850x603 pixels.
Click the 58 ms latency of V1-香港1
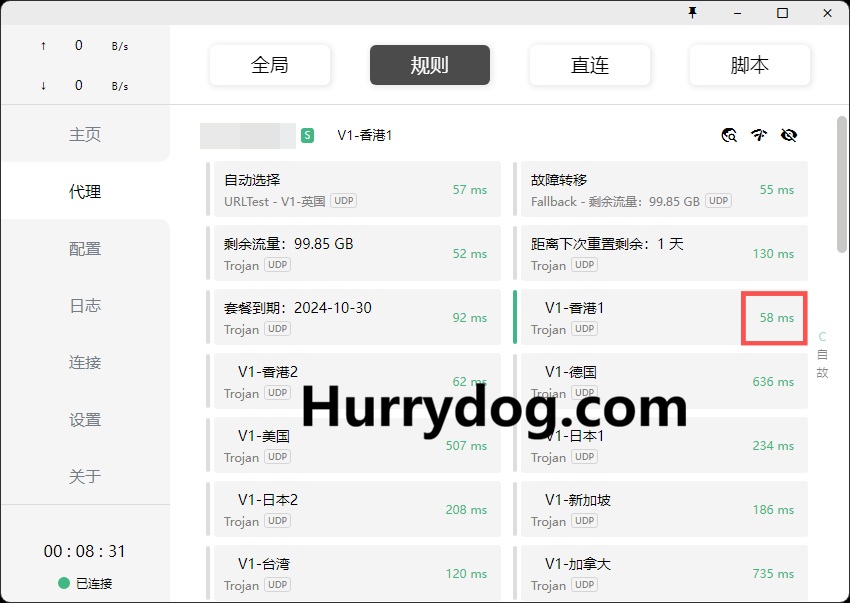point(775,318)
